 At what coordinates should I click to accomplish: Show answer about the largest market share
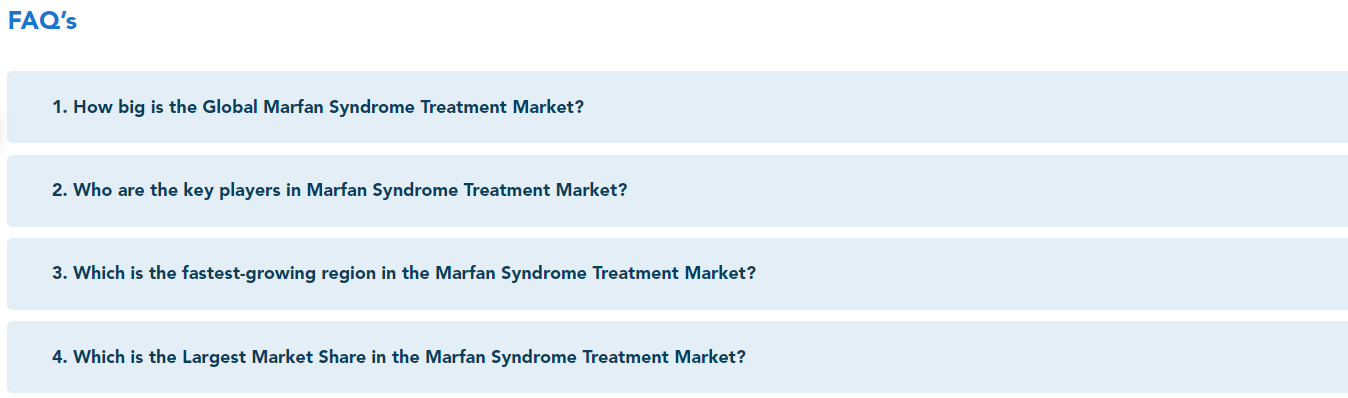point(677,357)
